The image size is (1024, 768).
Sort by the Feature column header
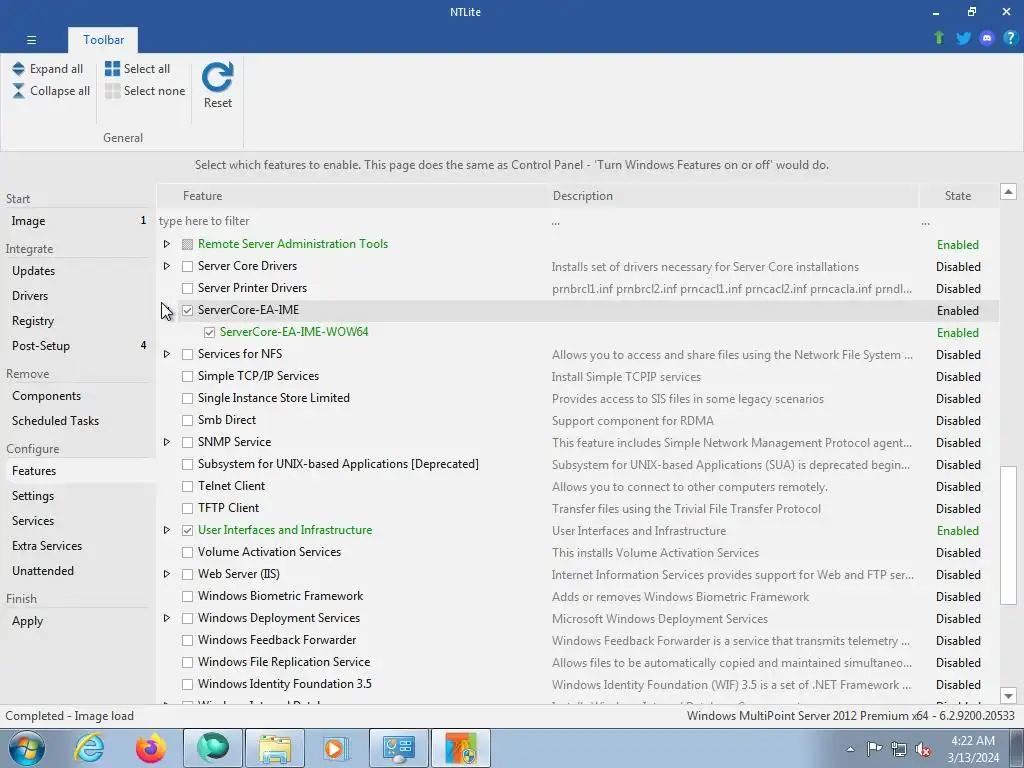(353, 196)
